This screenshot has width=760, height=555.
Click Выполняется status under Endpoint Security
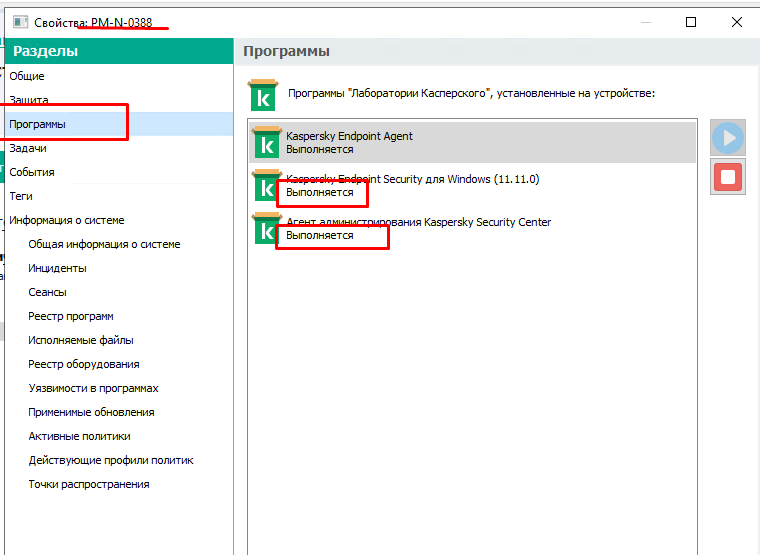(x=320, y=192)
